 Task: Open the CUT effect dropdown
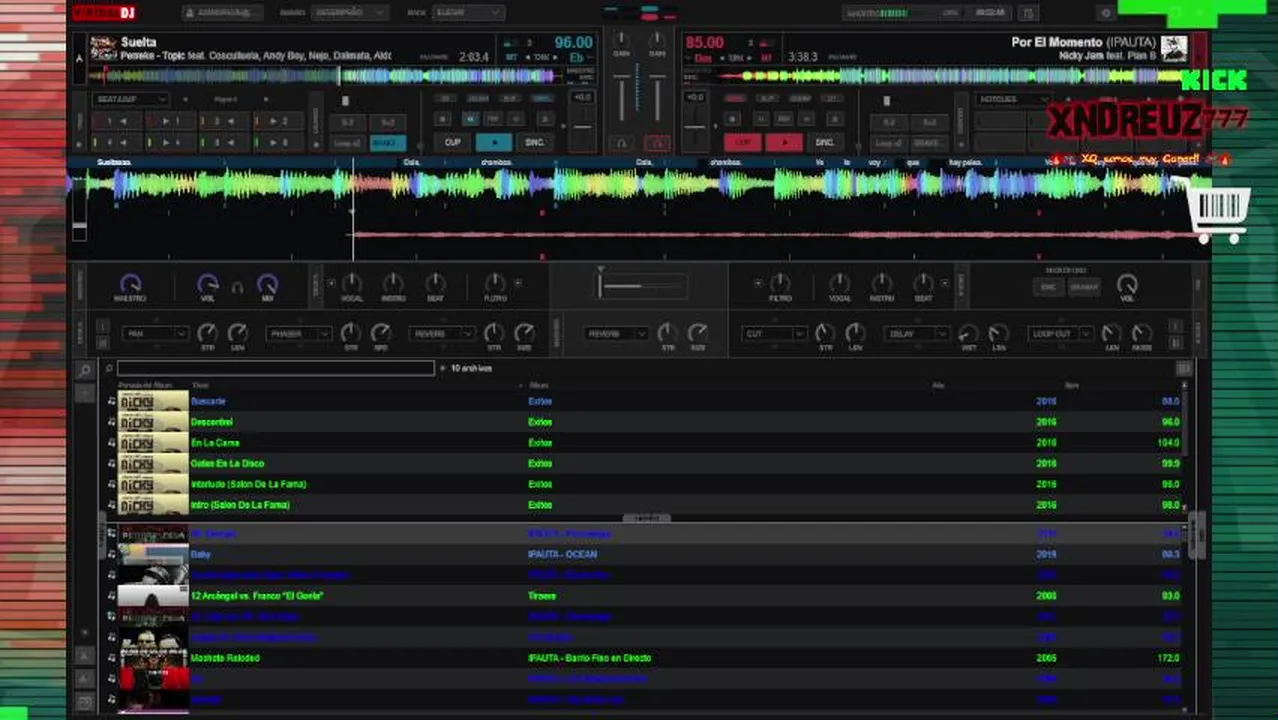[773, 334]
